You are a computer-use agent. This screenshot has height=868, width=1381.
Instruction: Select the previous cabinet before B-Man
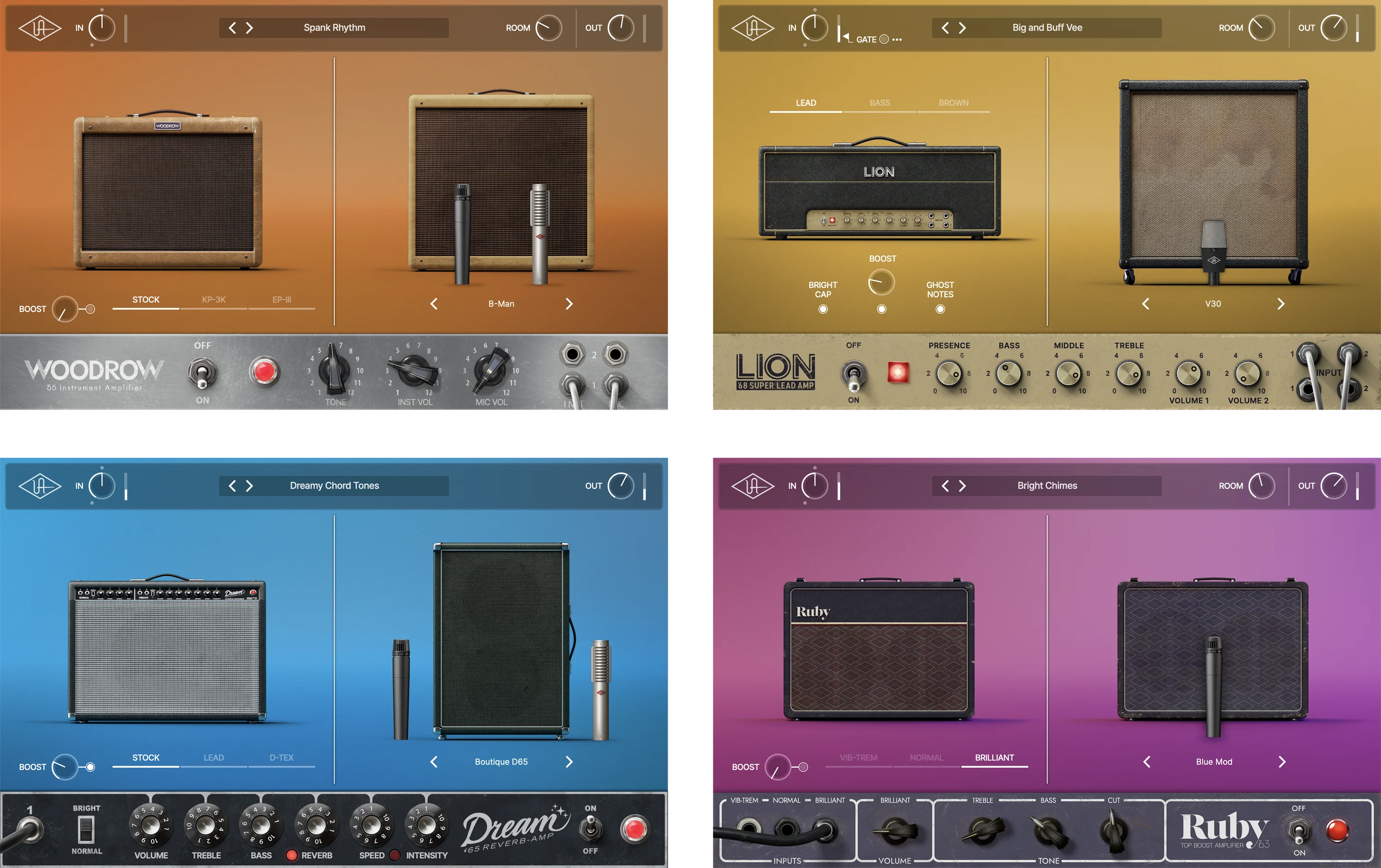[x=434, y=304]
